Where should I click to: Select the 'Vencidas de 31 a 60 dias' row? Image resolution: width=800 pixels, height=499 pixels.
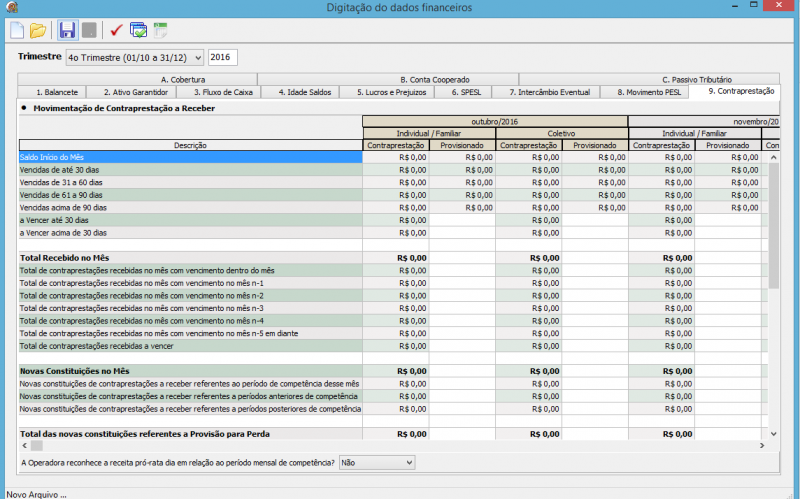(191, 182)
